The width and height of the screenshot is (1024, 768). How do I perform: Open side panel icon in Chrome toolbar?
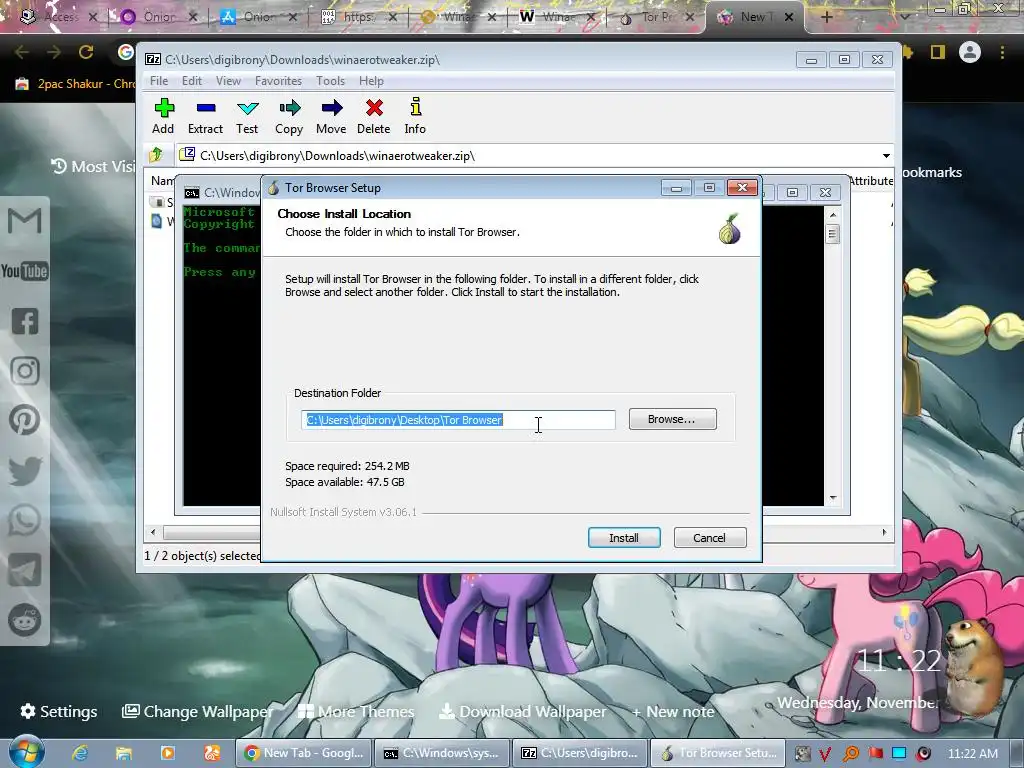(938, 52)
